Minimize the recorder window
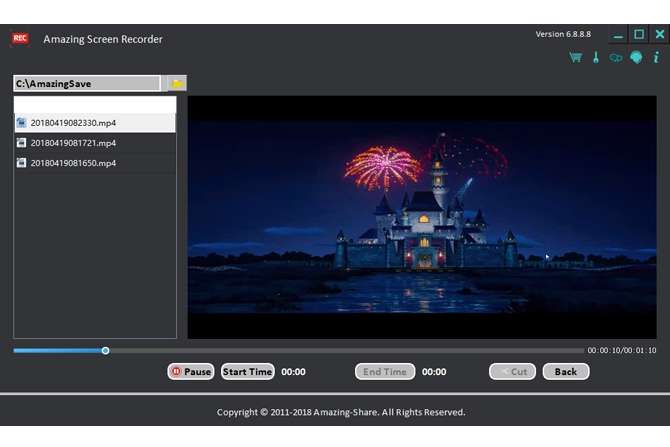 click(x=618, y=35)
